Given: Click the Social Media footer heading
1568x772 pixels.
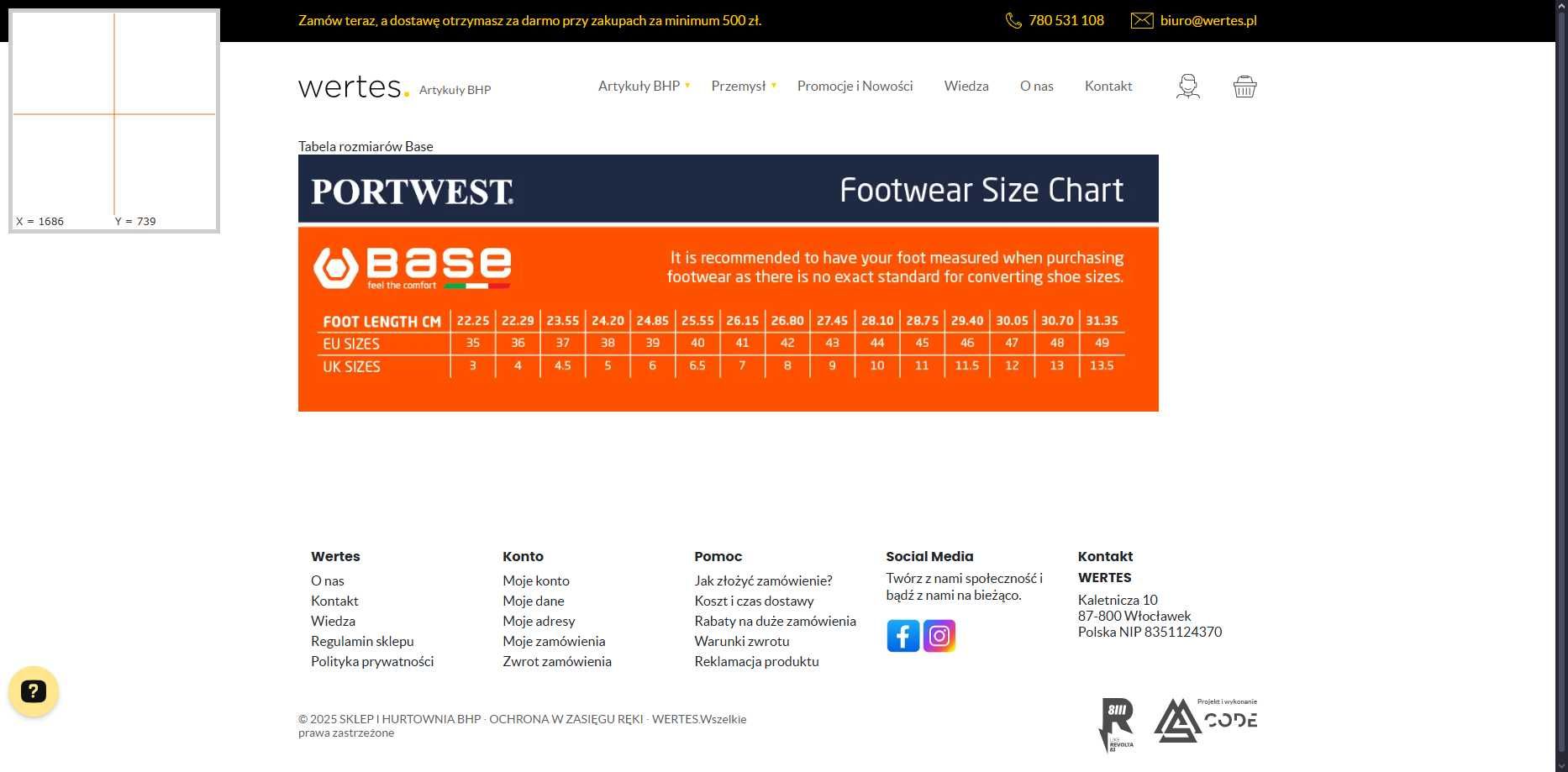Looking at the screenshot, I should click(x=929, y=556).
